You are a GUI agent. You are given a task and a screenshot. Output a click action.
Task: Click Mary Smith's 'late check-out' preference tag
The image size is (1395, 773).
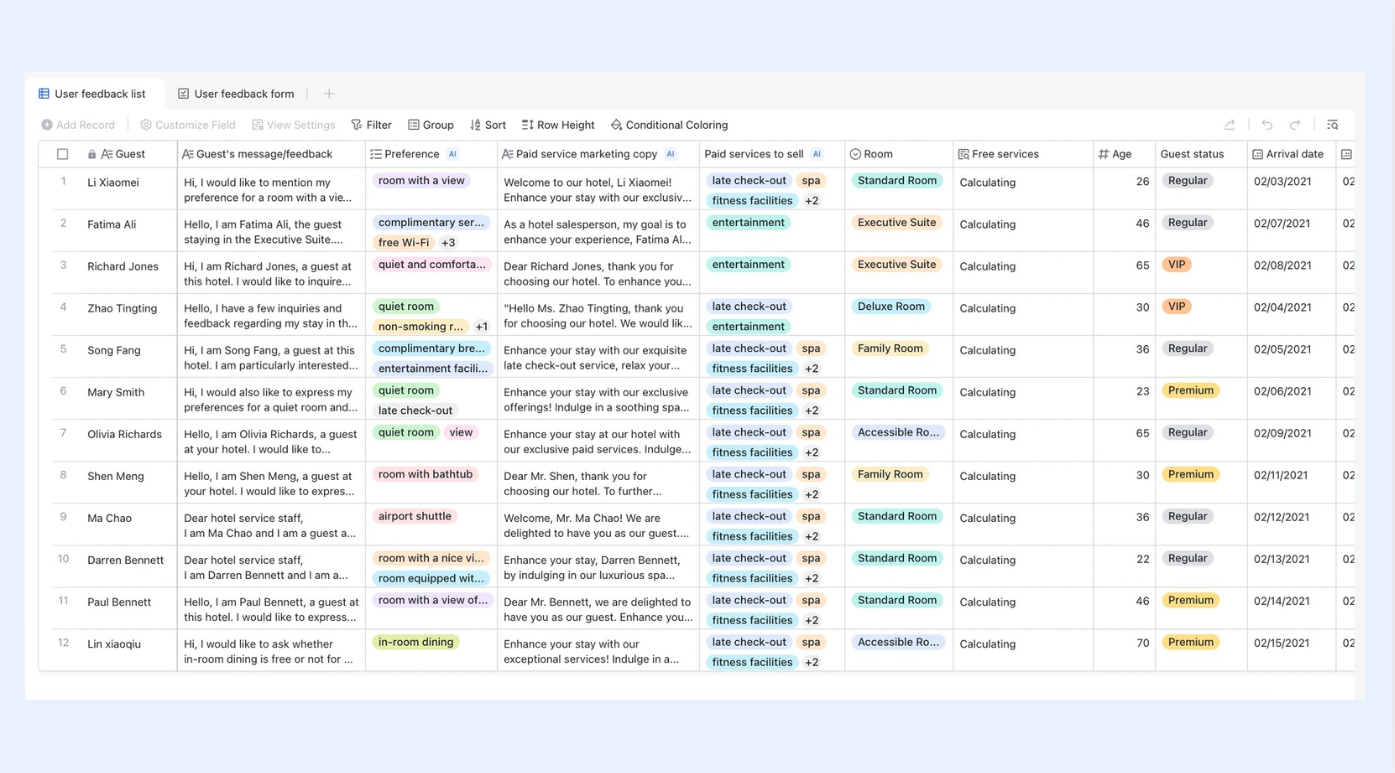coord(416,411)
